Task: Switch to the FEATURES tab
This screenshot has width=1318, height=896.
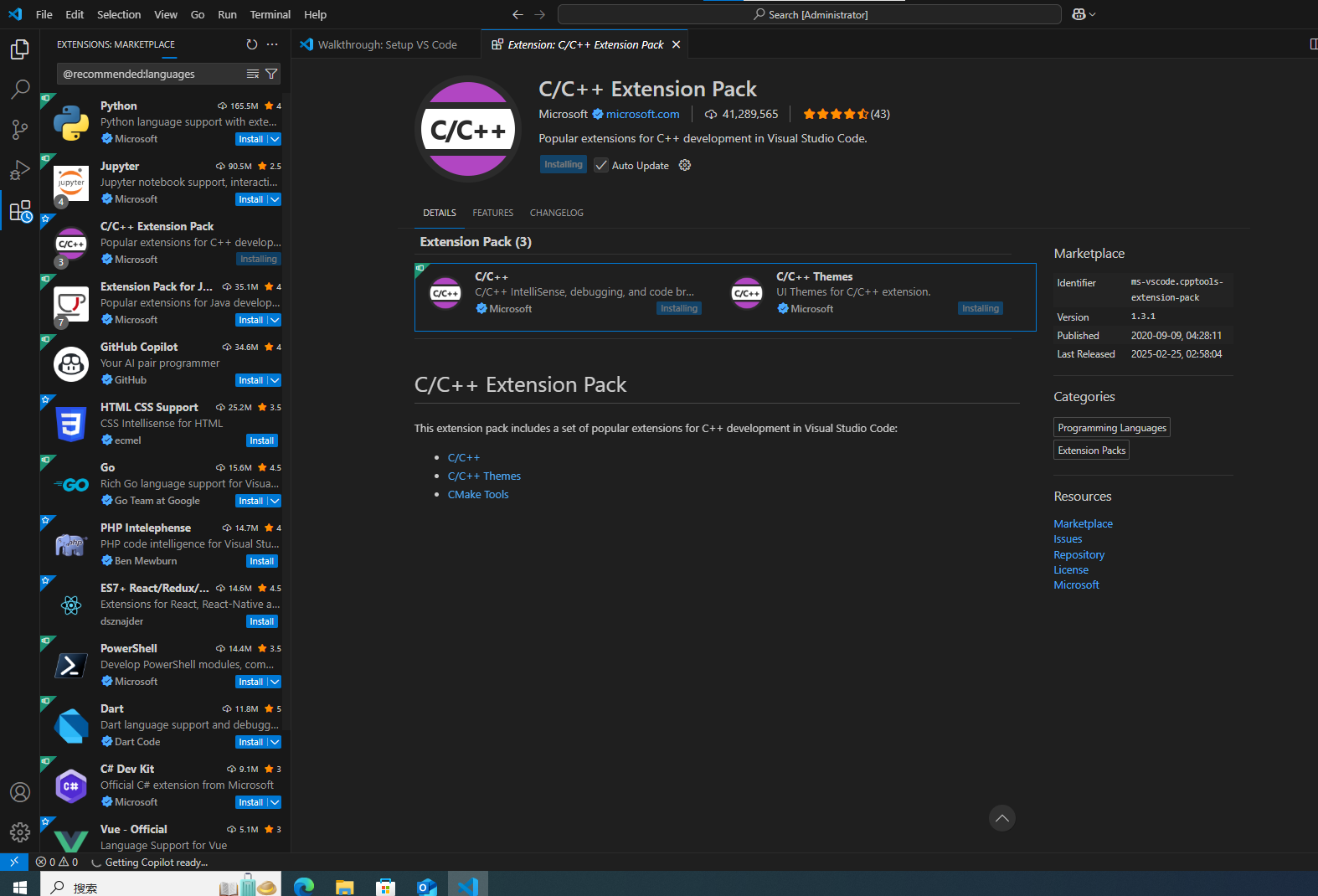Action: [x=493, y=213]
